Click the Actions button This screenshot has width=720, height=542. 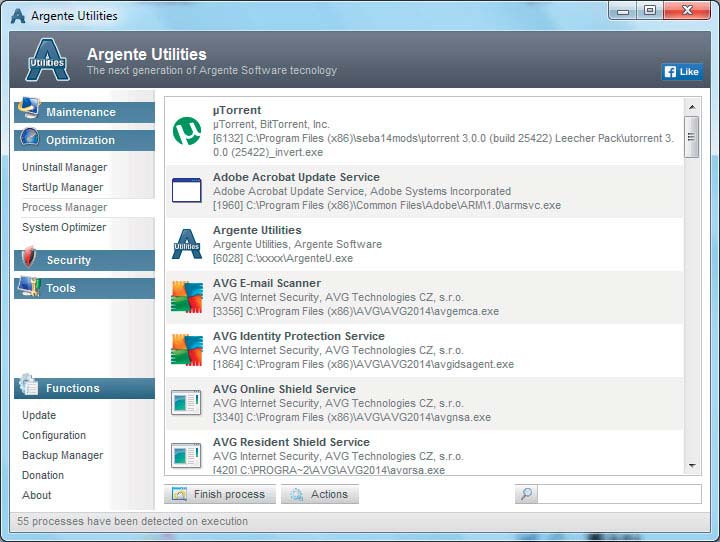click(x=320, y=494)
